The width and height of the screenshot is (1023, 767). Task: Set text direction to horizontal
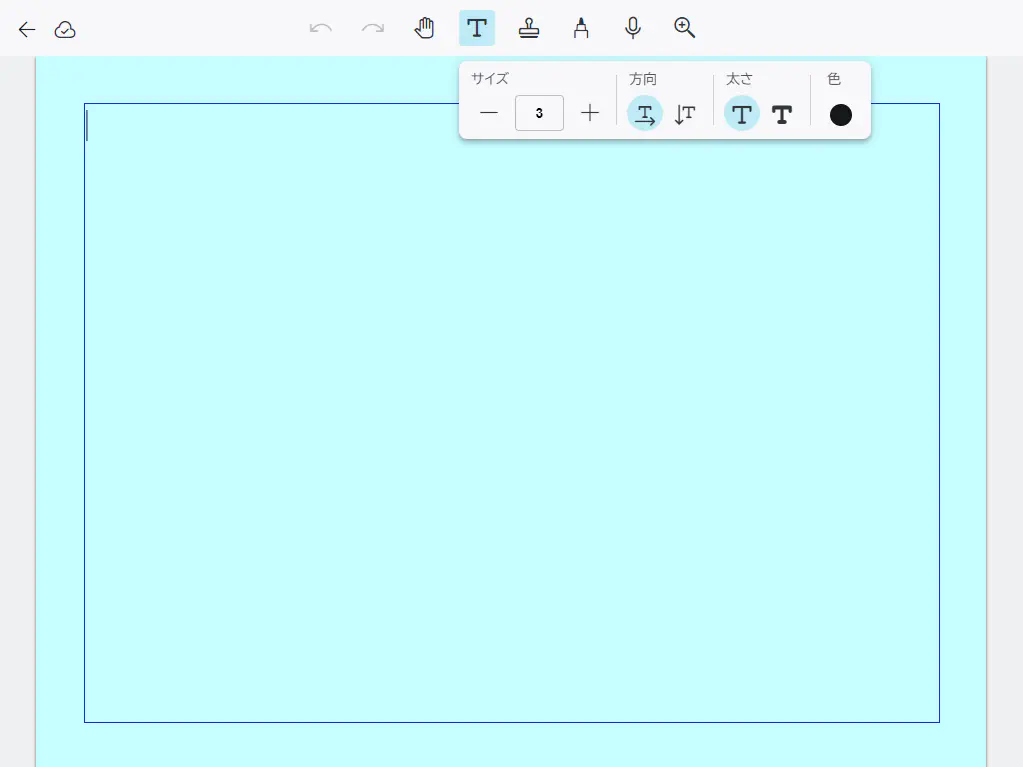click(x=645, y=114)
